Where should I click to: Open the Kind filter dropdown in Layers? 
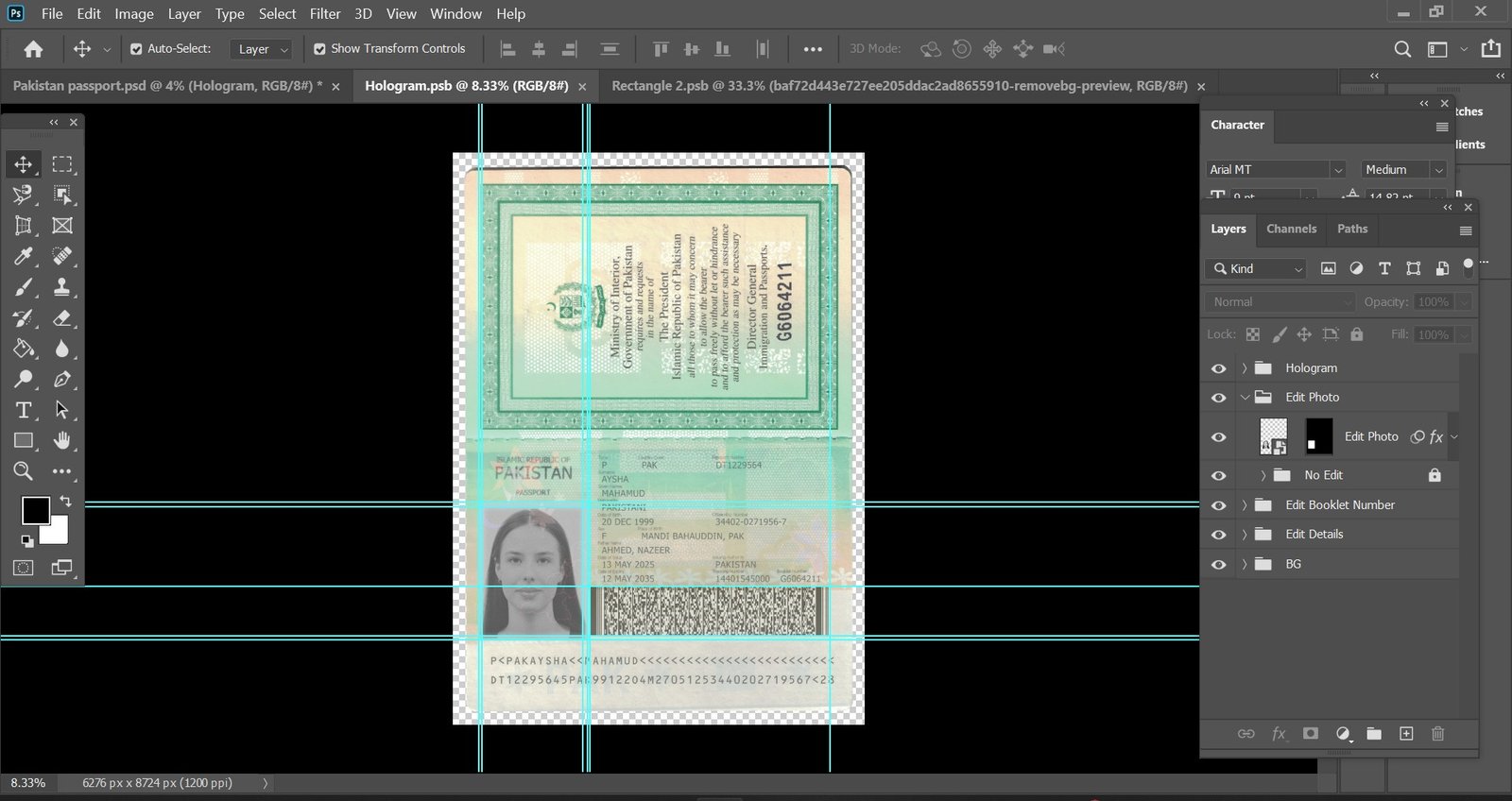click(x=1256, y=269)
